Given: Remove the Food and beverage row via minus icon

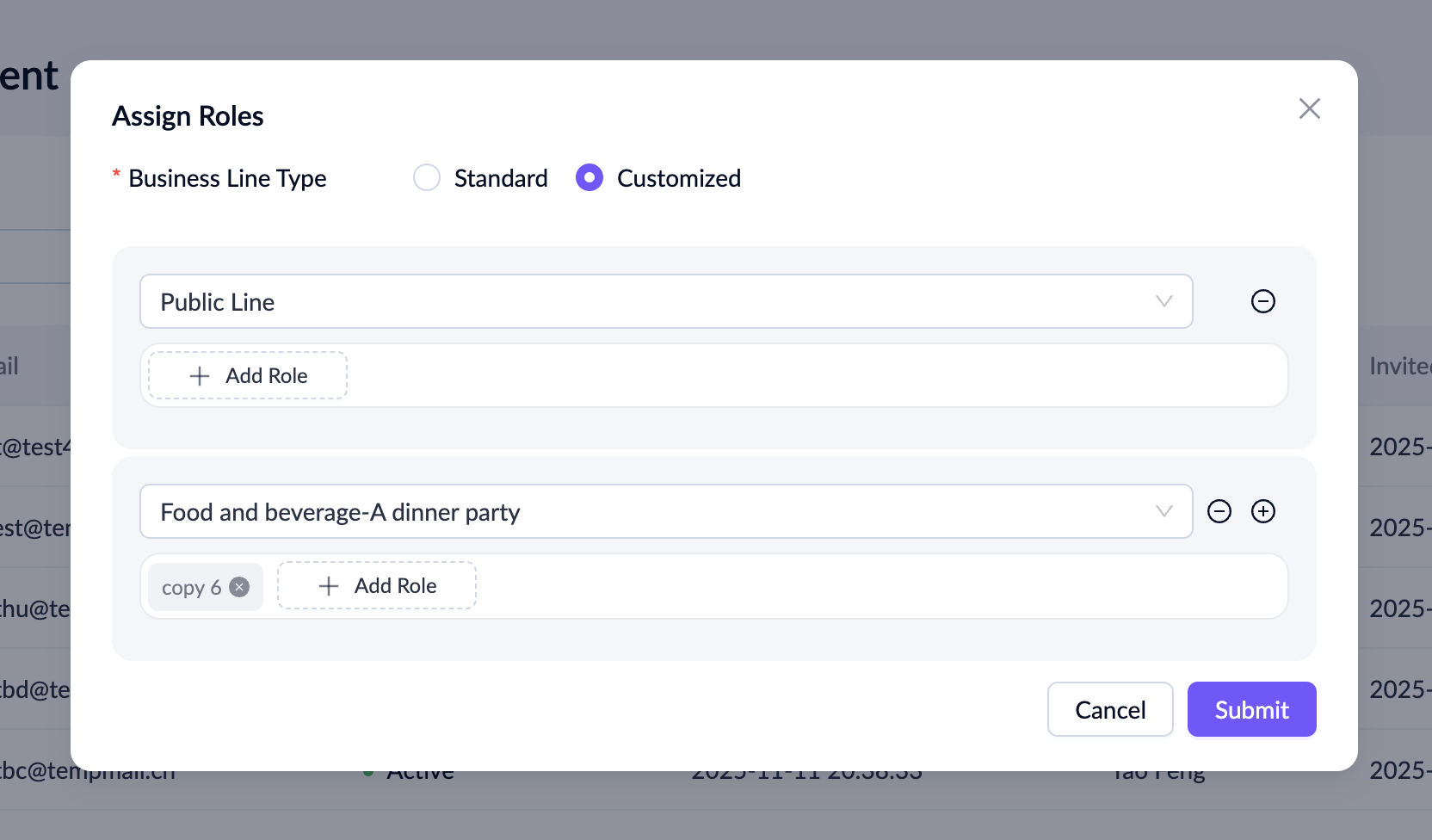Looking at the screenshot, I should [x=1219, y=511].
